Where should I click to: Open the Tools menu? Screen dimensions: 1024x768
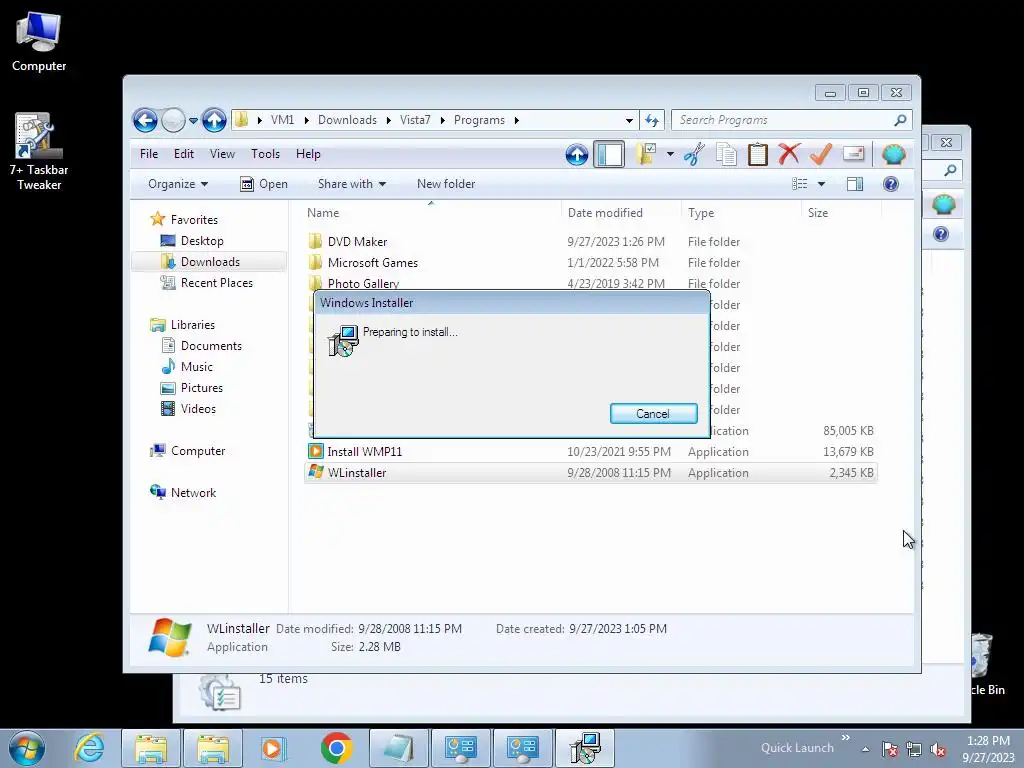point(265,154)
